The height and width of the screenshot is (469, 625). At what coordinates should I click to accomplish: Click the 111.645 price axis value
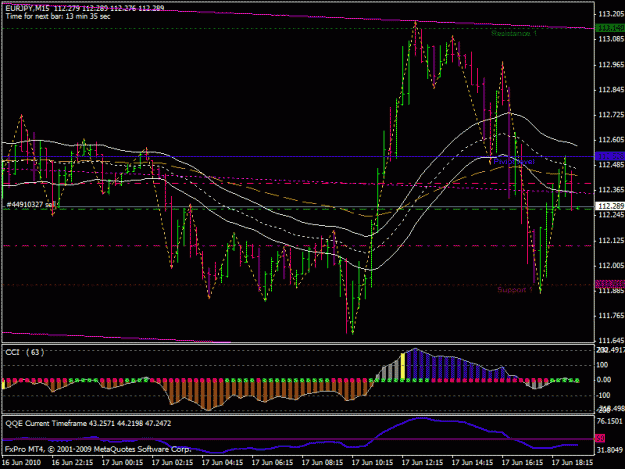611,340
